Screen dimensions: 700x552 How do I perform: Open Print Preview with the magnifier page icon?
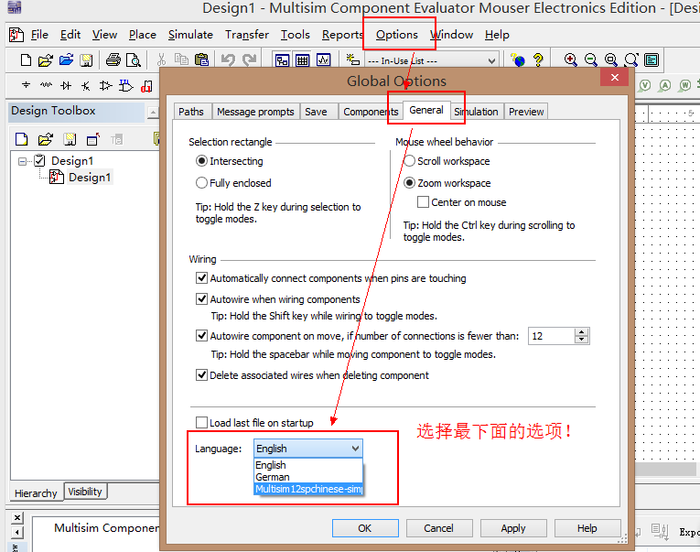tap(133, 60)
